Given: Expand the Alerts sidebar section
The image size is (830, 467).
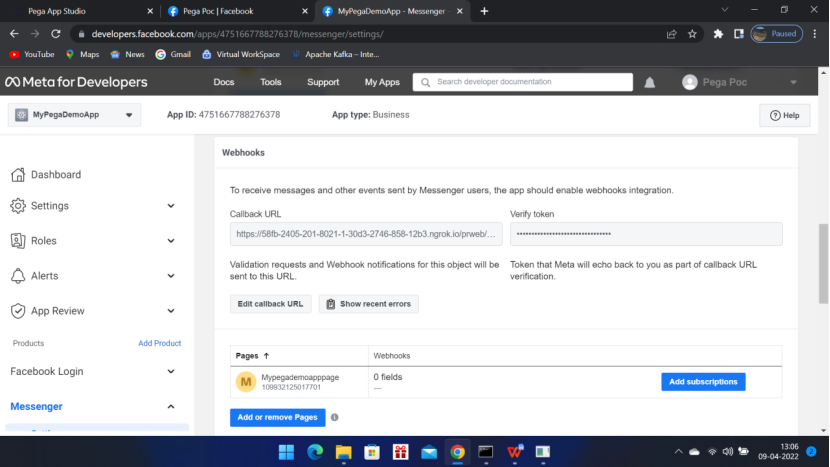Looking at the screenshot, I should tap(171, 276).
